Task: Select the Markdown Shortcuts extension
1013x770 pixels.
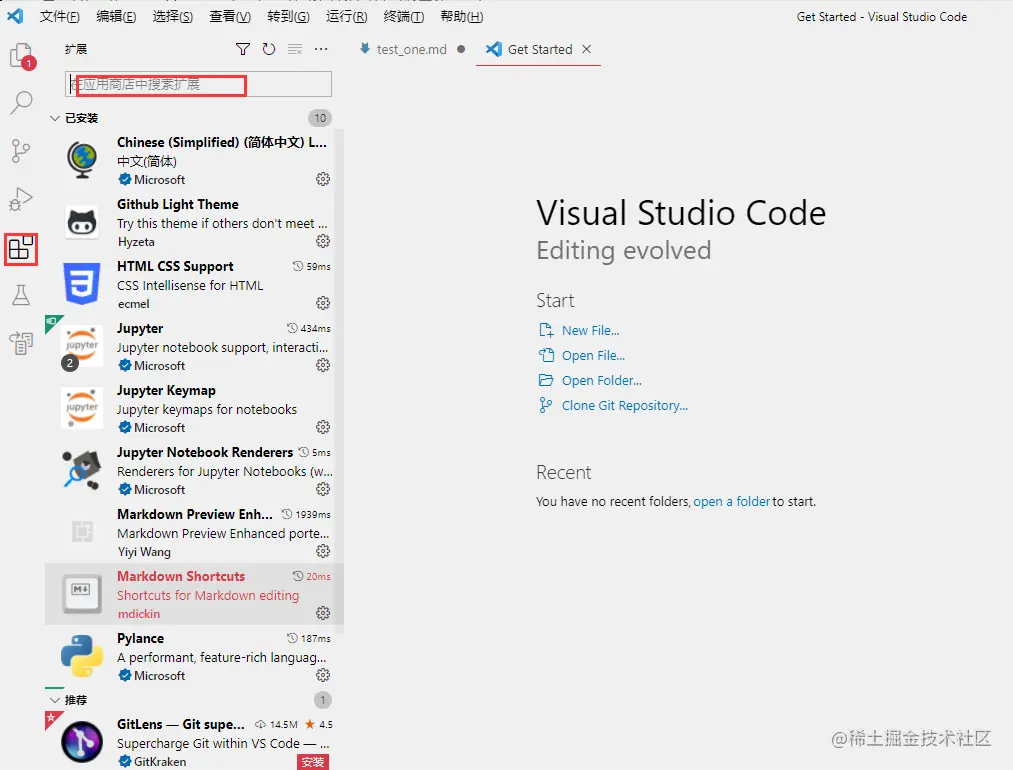Action: [194, 594]
